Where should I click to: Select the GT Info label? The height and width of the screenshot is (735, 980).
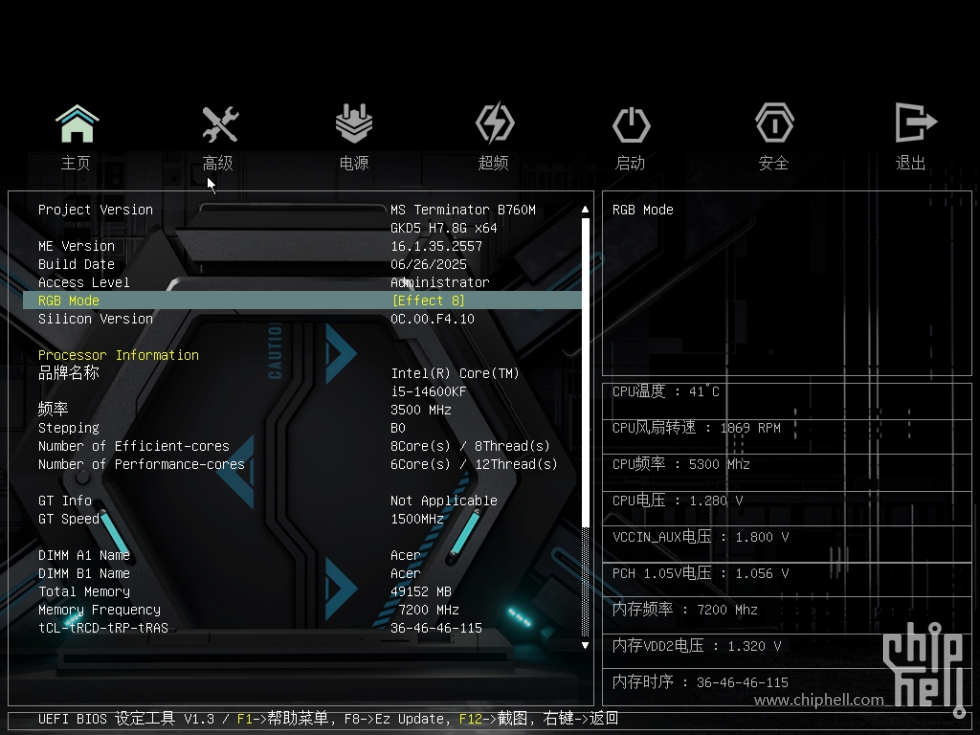[x=65, y=501]
